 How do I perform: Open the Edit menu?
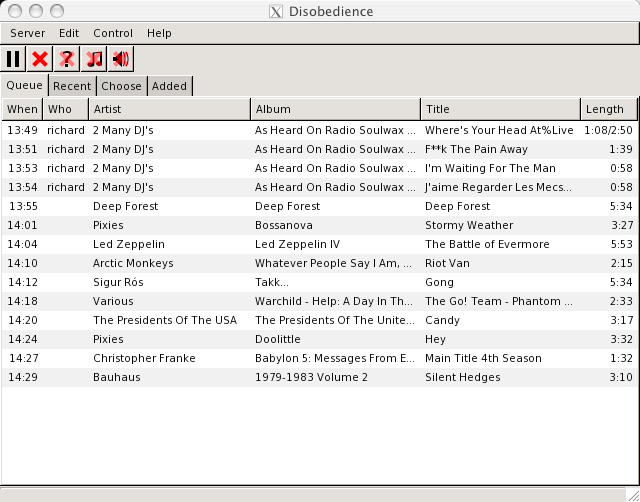[69, 33]
